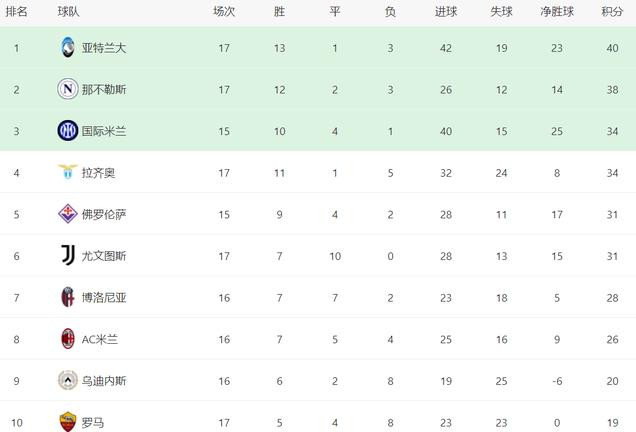
Task: Click the Roma (罗马) crest
Action: [x=68, y=422]
